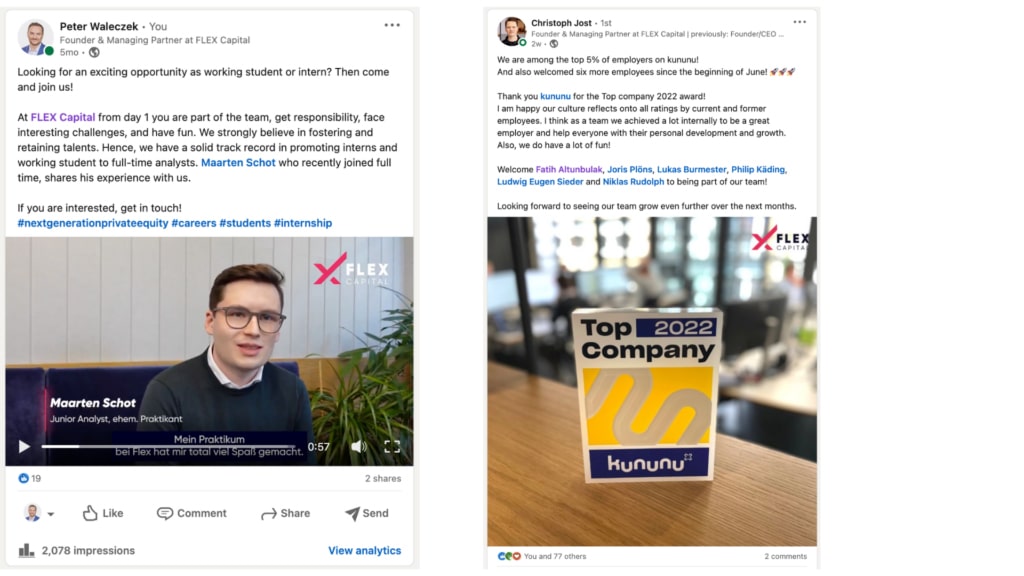Open the #nextgenerationprivateequity hashtag
Image resolution: width=1024 pixels, height=576 pixels.
pyautogui.click(x=93, y=223)
